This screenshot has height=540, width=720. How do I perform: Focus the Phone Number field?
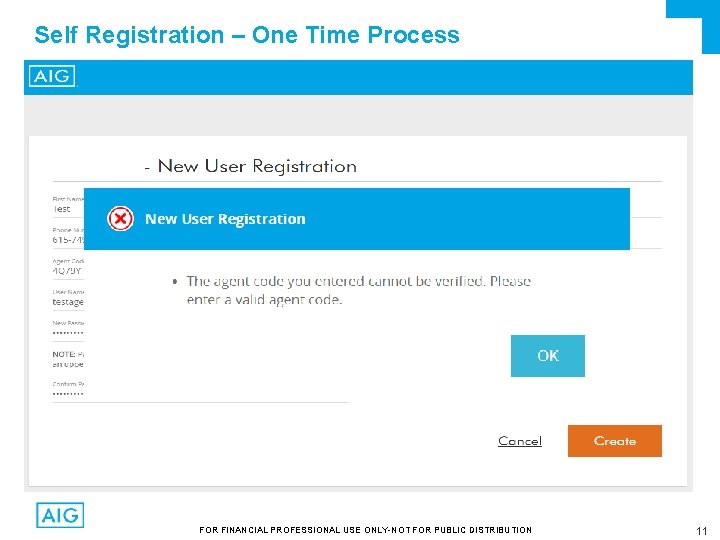[x=68, y=240]
